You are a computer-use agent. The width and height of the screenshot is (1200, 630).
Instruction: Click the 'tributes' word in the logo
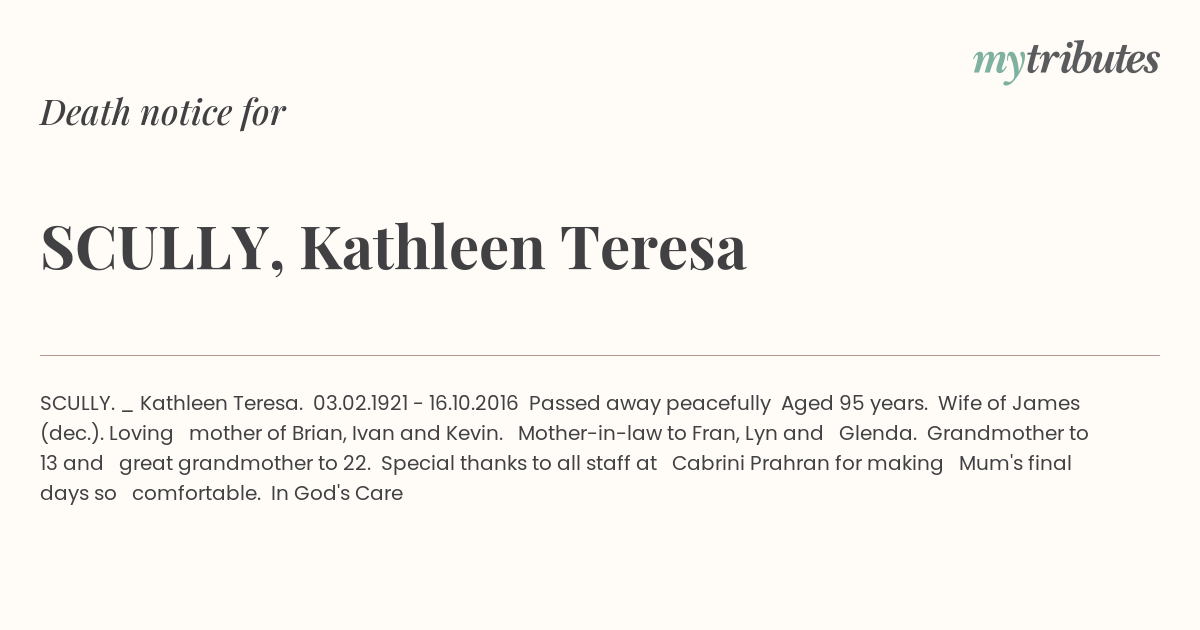pos(1092,59)
